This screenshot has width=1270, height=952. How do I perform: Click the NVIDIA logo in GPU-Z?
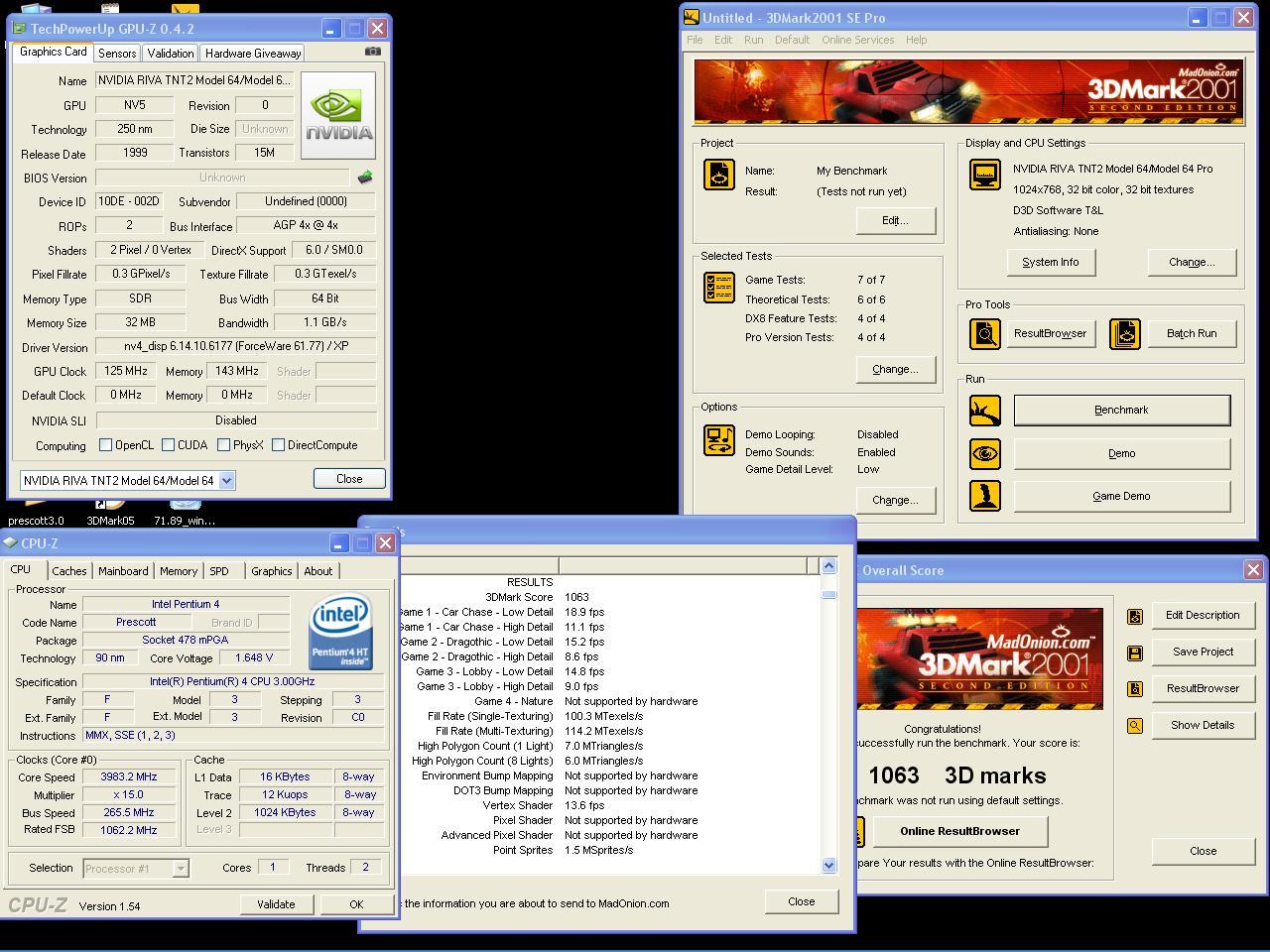pos(338,115)
